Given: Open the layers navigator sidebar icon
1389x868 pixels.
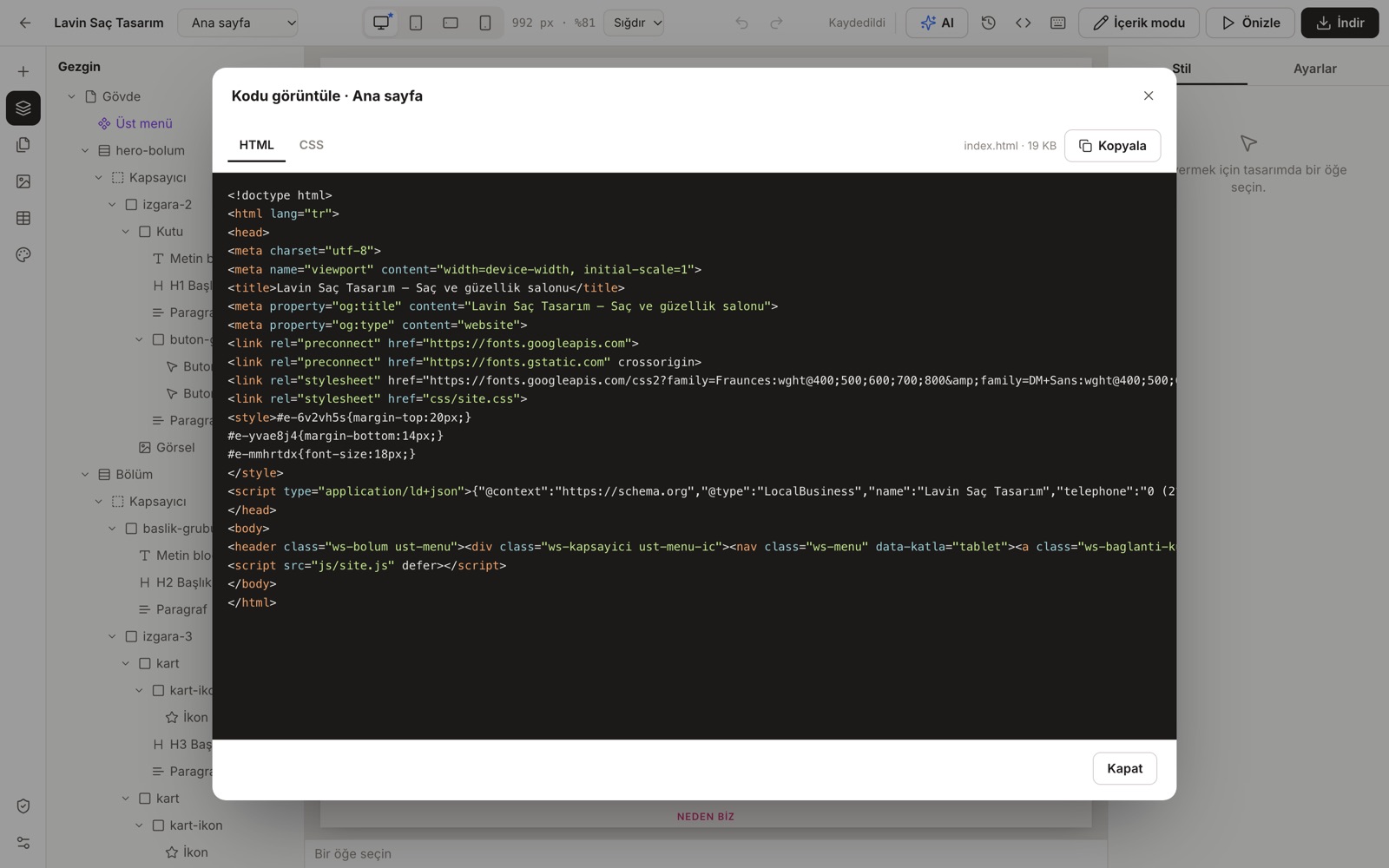Looking at the screenshot, I should pos(23,108).
